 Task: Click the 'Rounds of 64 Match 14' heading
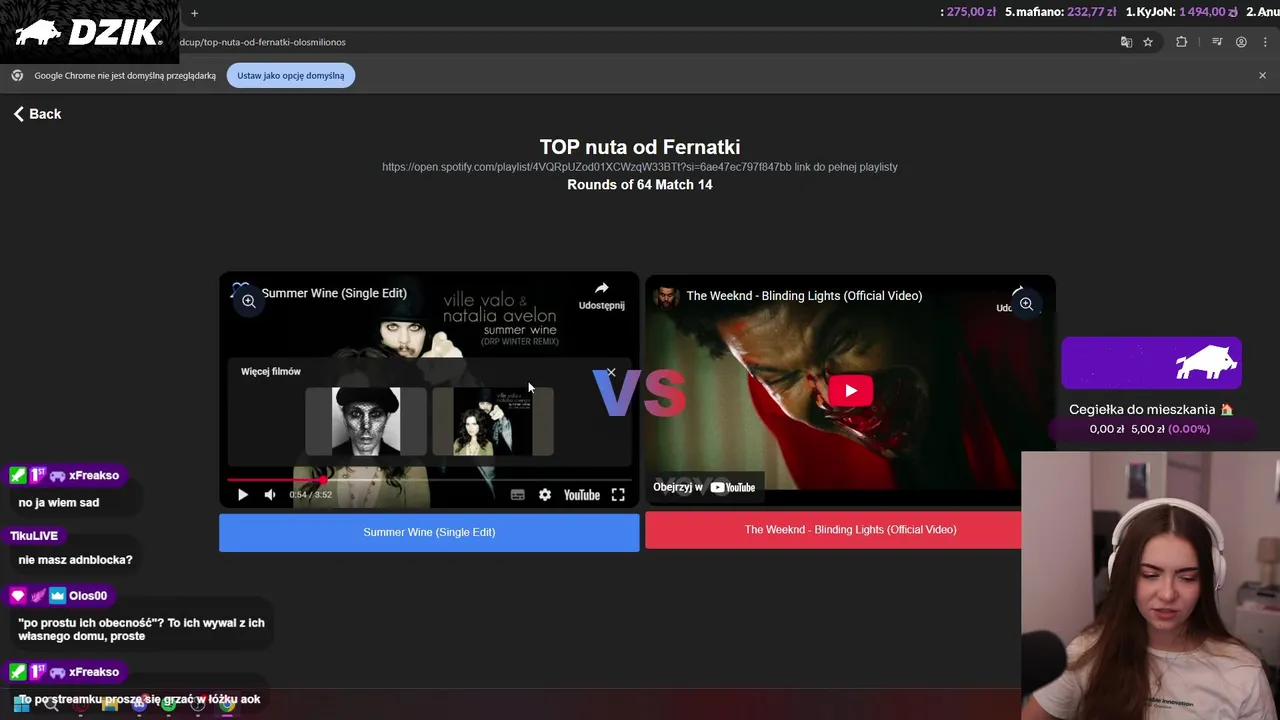click(x=640, y=185)
